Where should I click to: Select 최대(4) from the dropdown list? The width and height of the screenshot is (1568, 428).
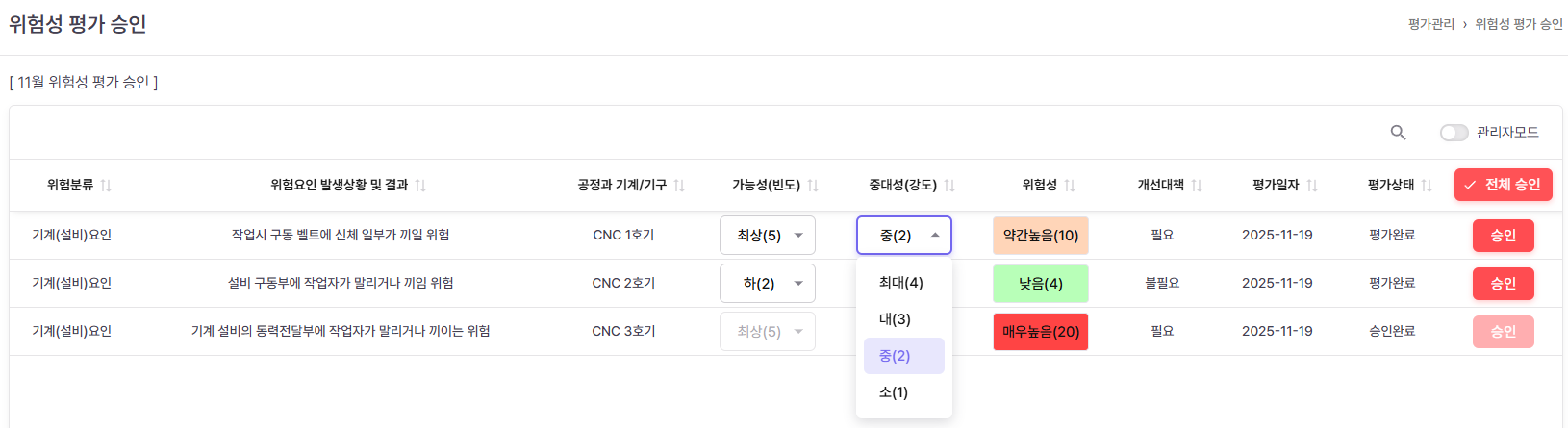coord(901,283)
